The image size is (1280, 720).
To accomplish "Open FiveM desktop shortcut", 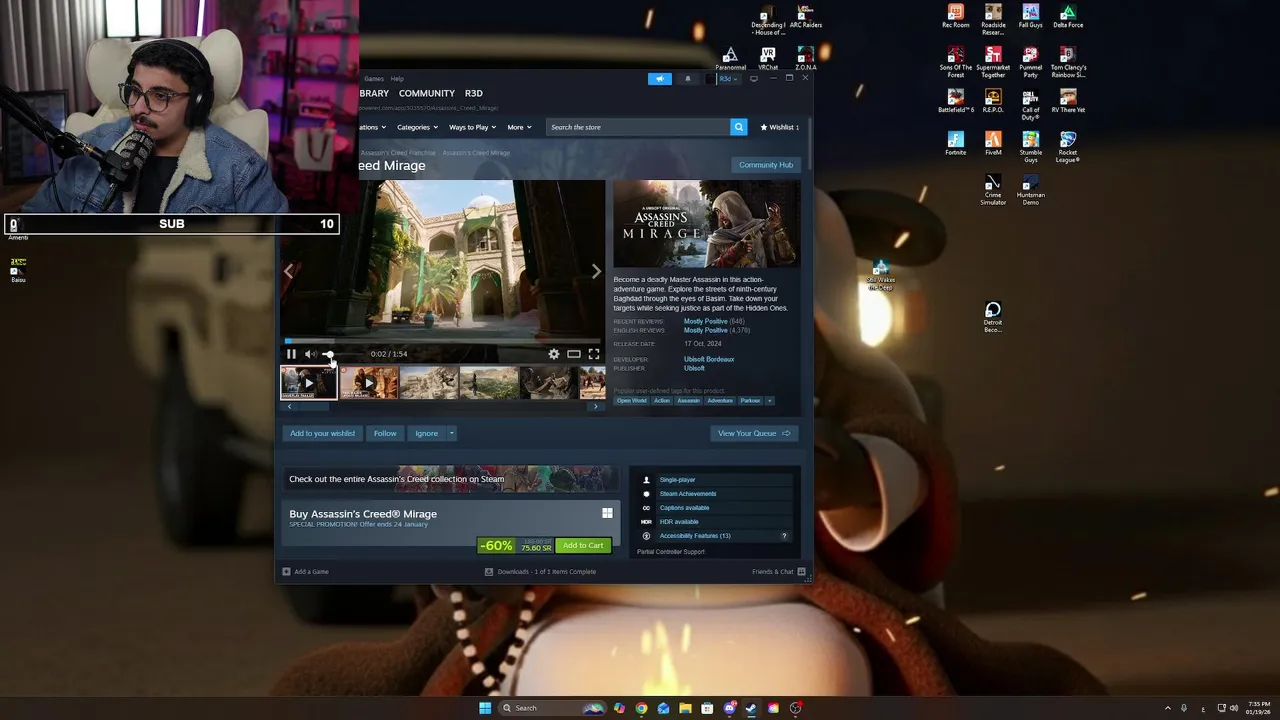I will point(993,143).
